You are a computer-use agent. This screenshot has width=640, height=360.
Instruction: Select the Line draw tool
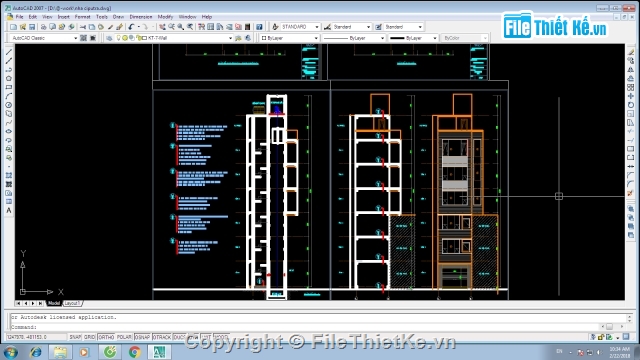click(9, 52)
